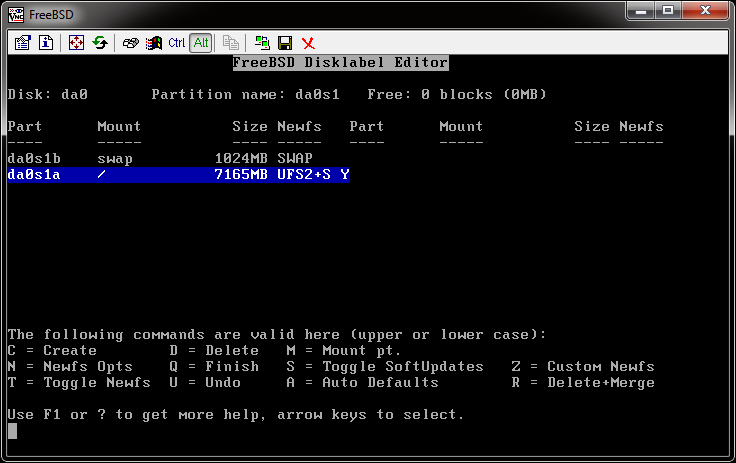Screen dimensions: 736x463
Task: Minimize the FreeBSD VNC window
Action: click(x=641, y=11)
